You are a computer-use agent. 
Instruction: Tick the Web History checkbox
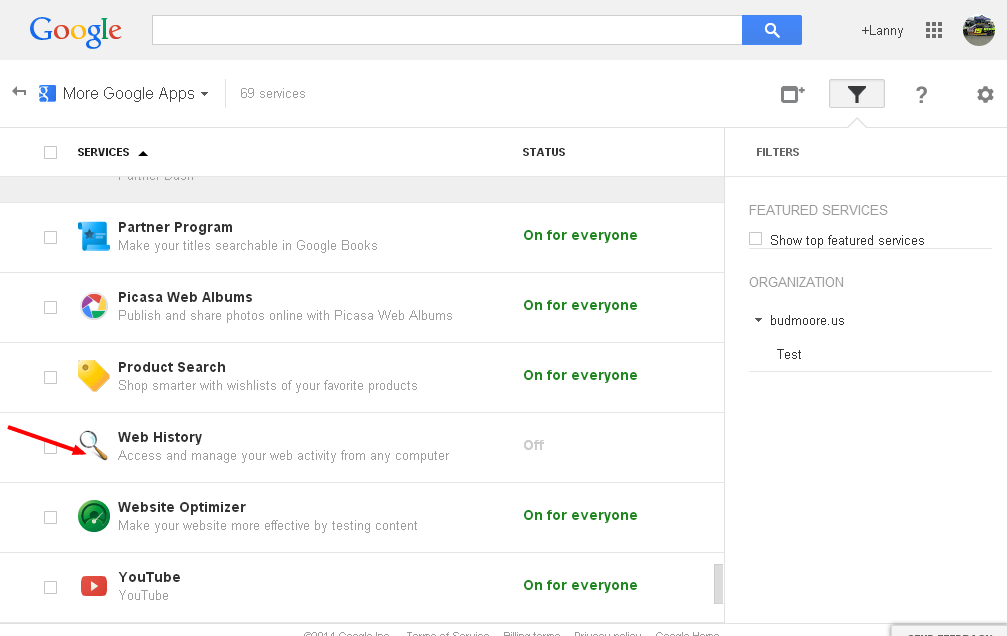pos(50,447)
